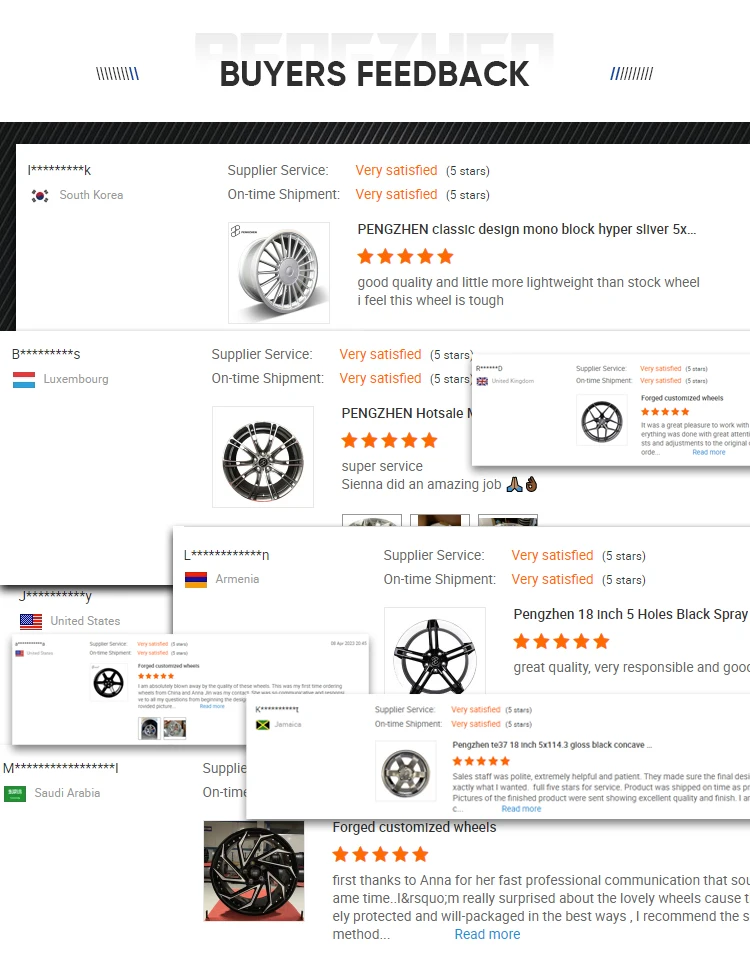Open the Jamaica review te37 wheel thumbnail
Viewport: 750px width, 956px height.
tap(405, 771)
